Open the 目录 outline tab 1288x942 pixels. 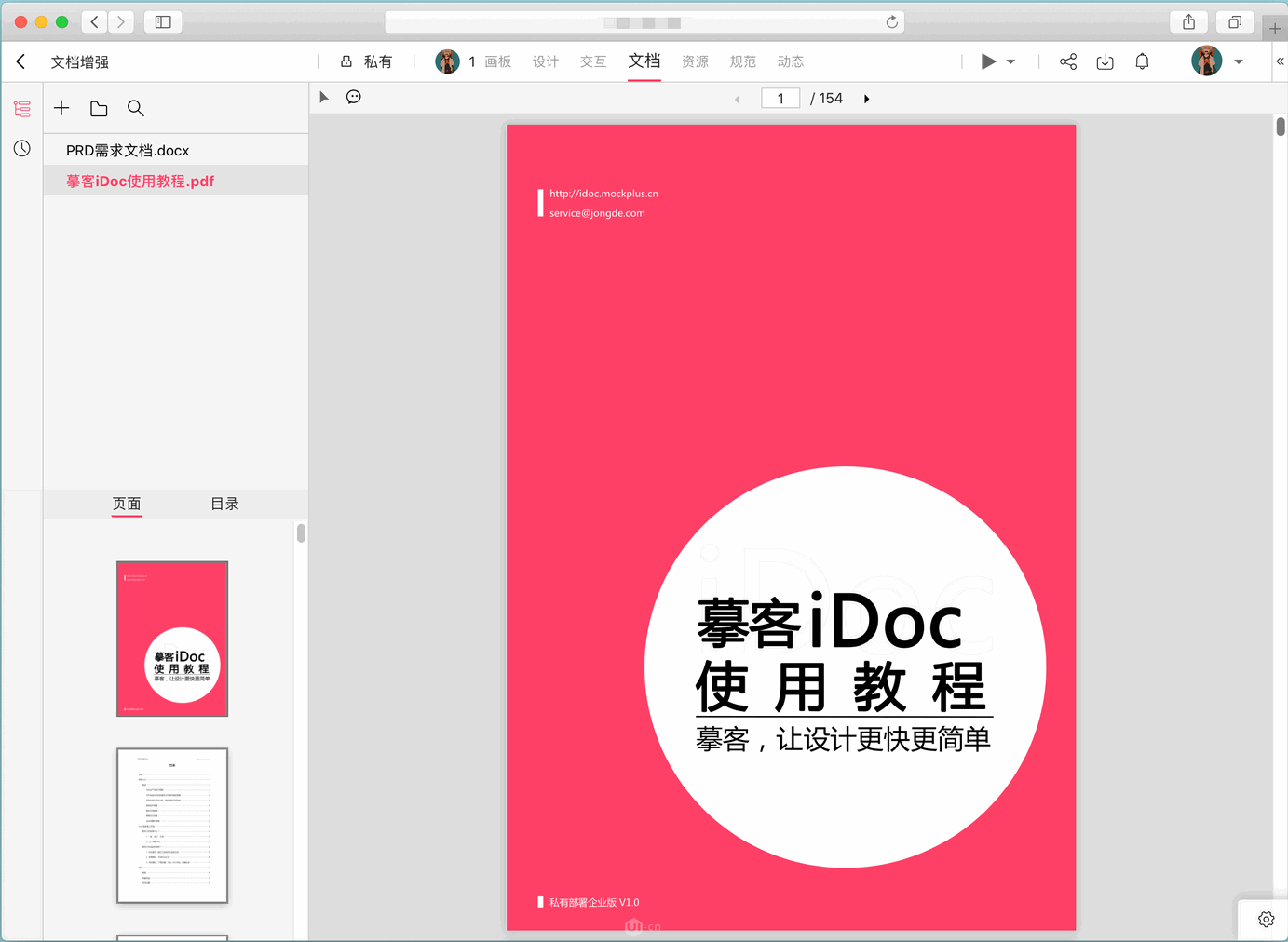point(224,504)
